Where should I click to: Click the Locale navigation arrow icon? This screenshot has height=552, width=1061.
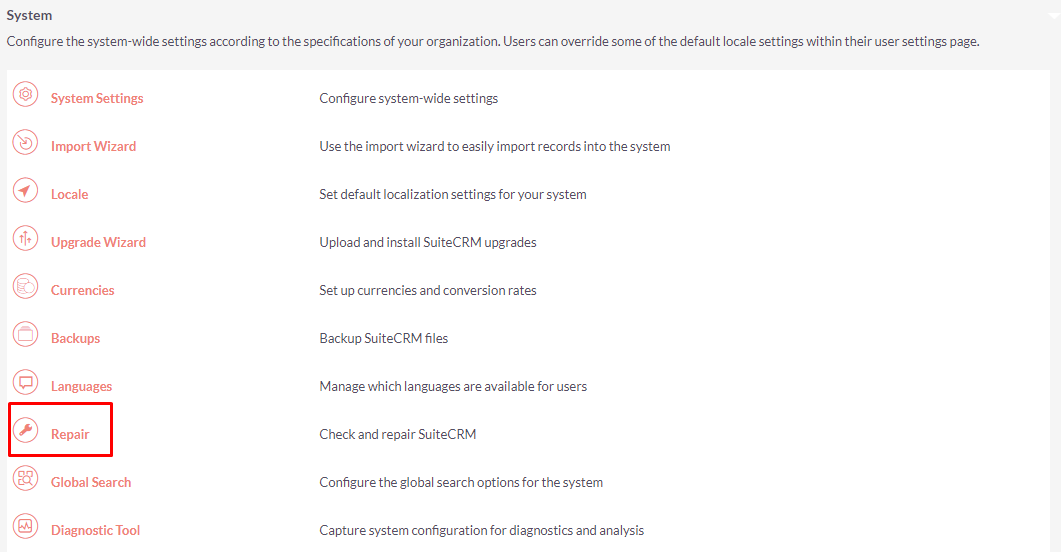point(26,191)
